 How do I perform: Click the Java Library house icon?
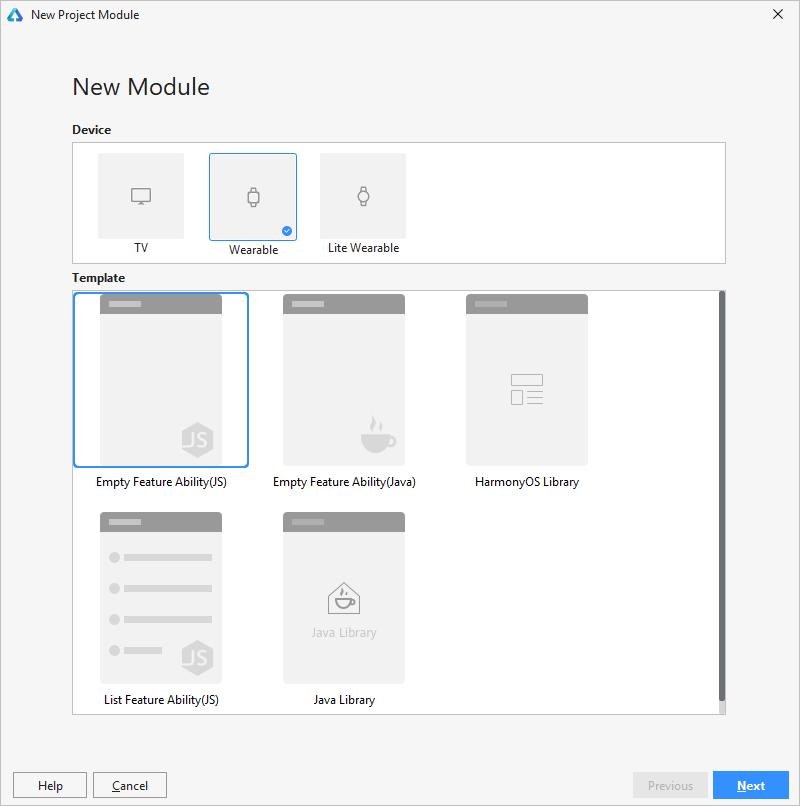click(x=344, y=599)
